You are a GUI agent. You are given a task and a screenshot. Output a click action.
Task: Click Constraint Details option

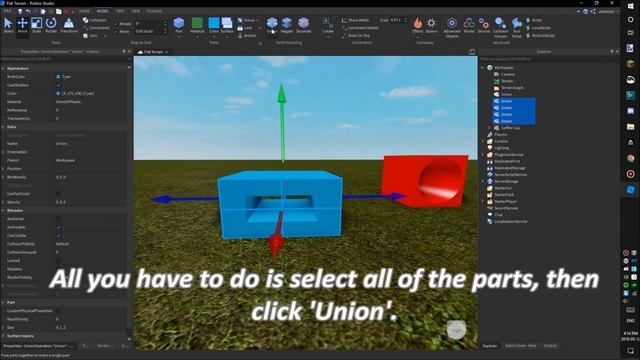360,28
